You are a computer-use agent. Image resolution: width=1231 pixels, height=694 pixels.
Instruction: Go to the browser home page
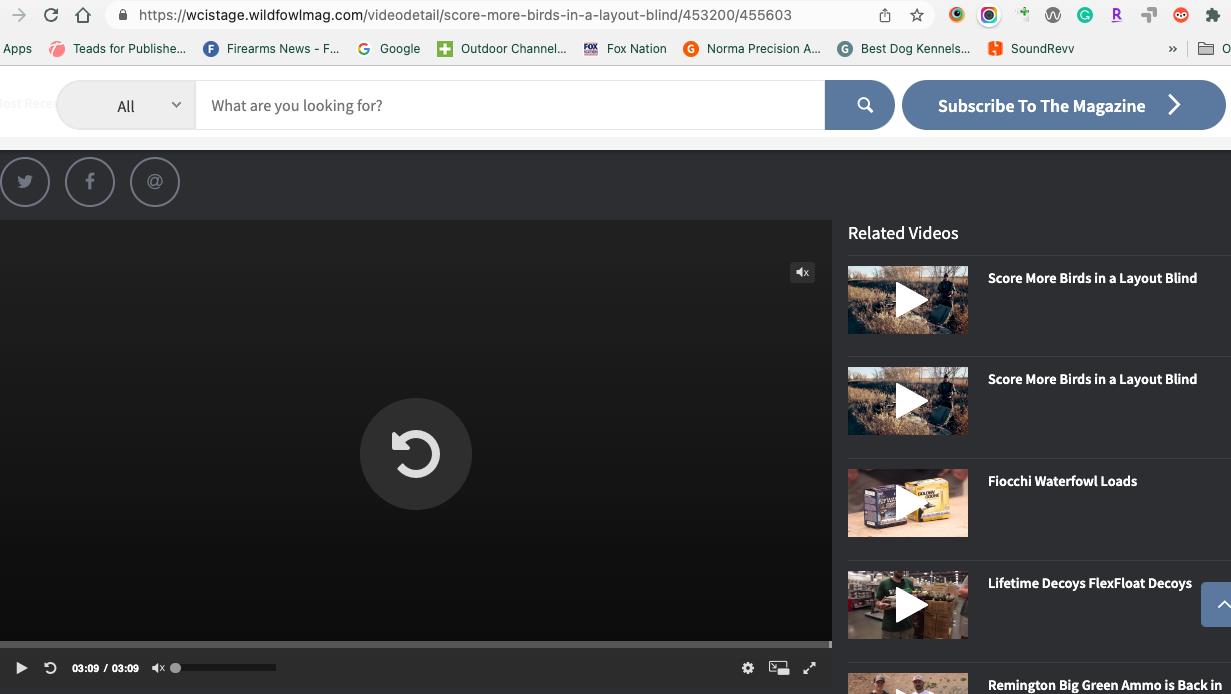[x=83, y=15]
